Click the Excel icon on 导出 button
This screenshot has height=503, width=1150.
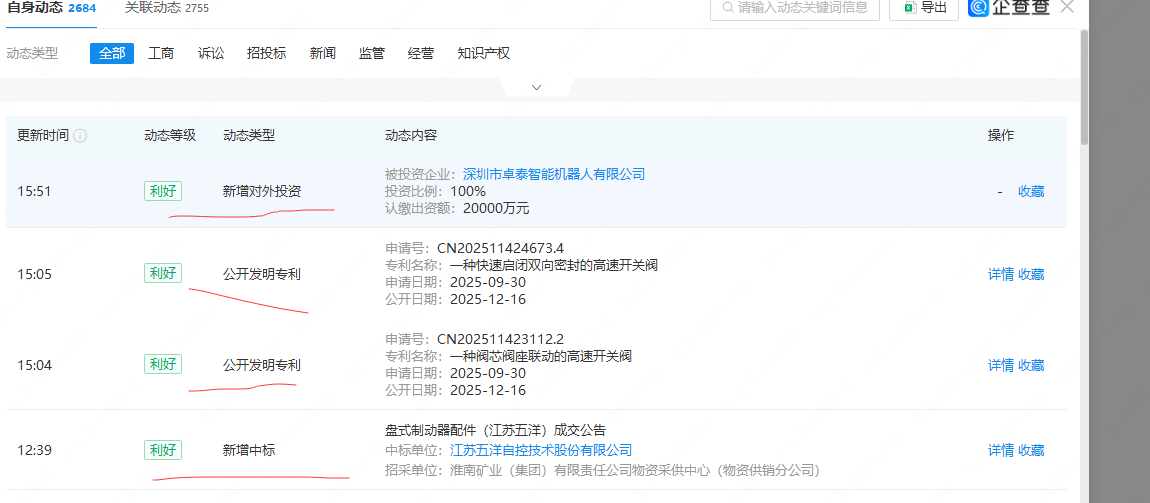[910, 7]
